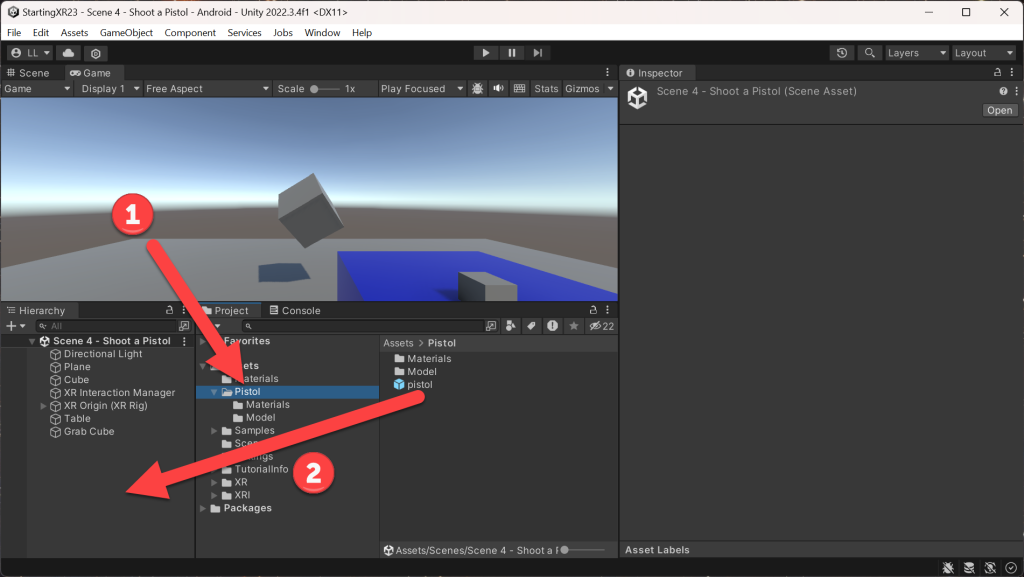
Task: Collapse the Scene 4 - Shoot a Pistol hierarchy
Action: click(x=31, y=341)
